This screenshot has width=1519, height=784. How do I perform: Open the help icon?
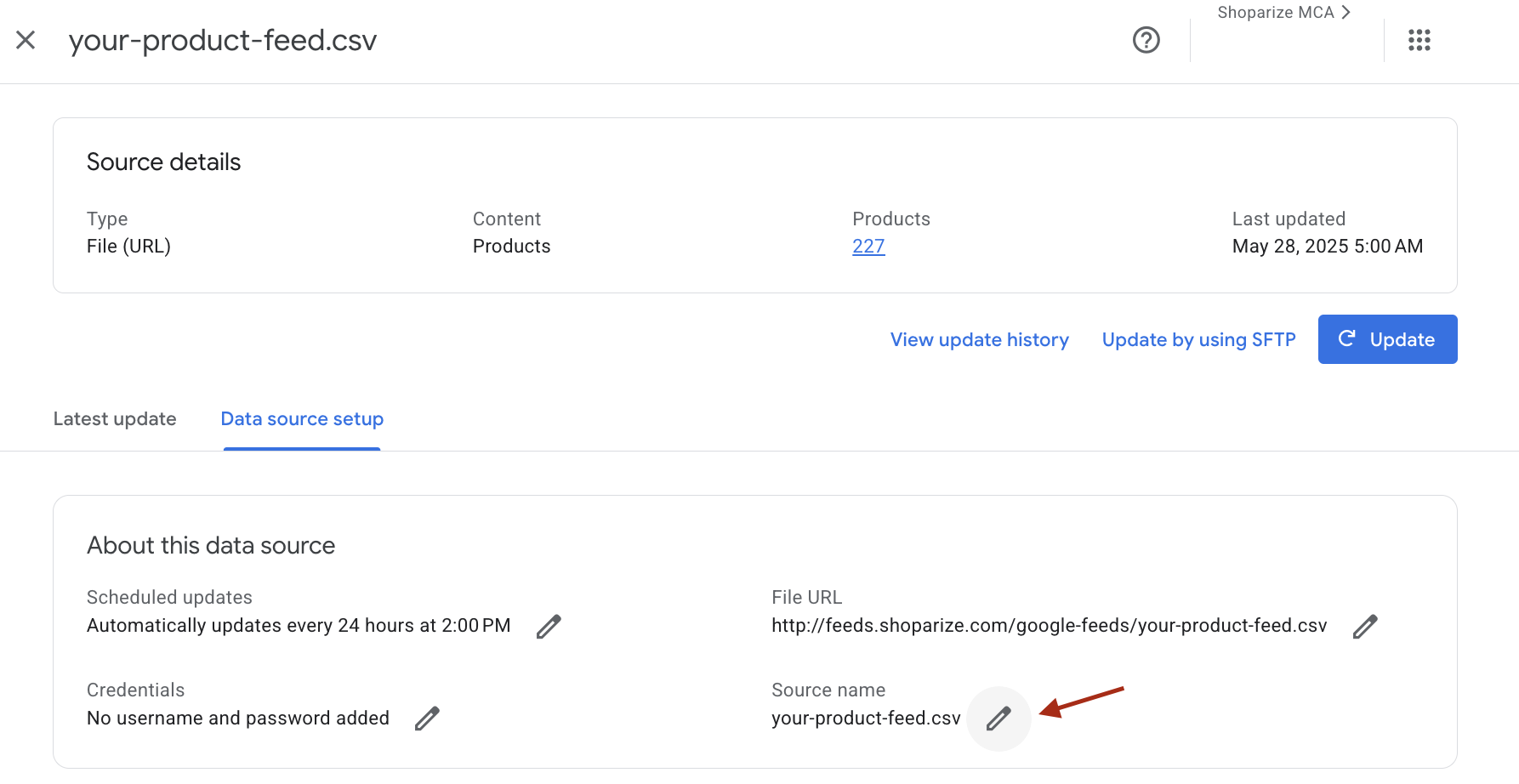click(x=1146, y=40)
